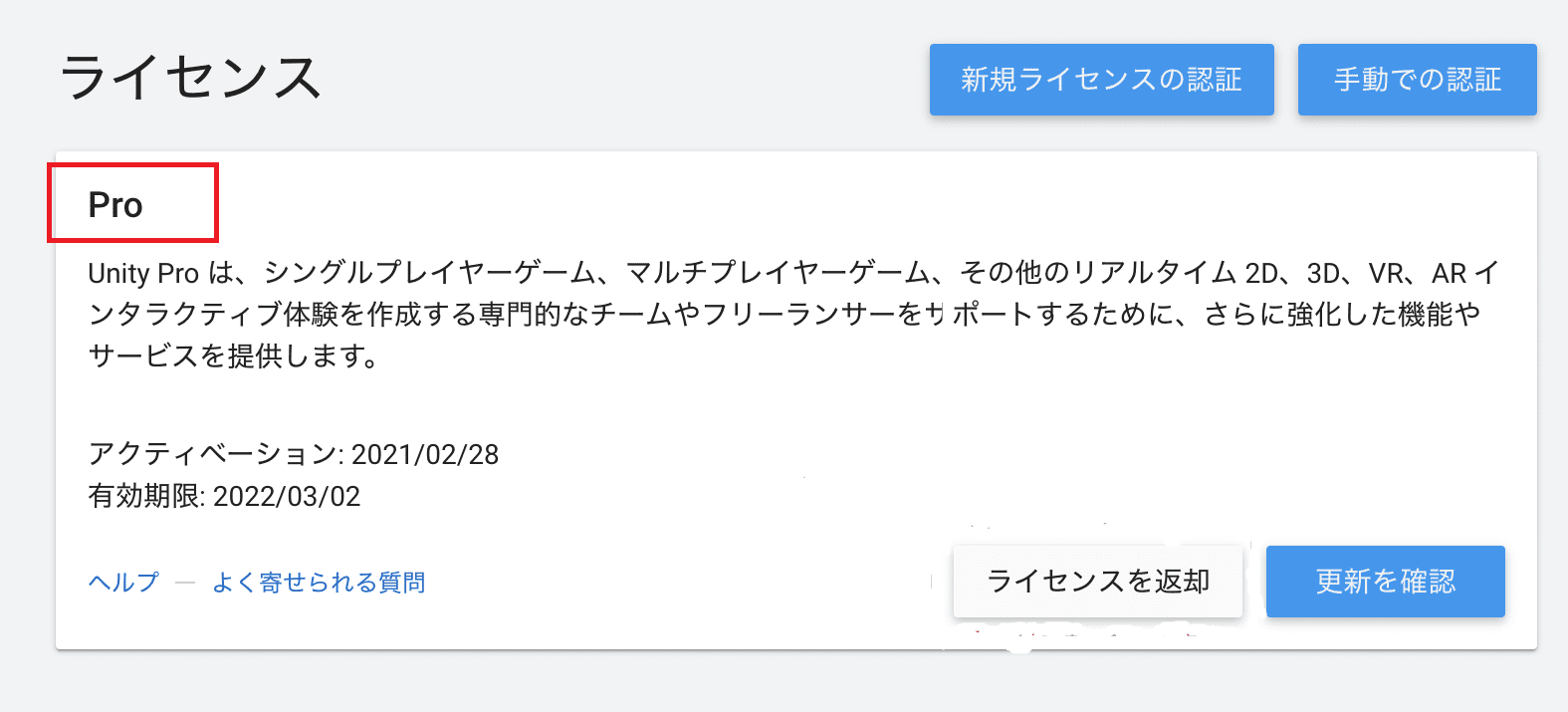Click the ライセンスを返却 button
Screen dimensions: 1568x712
pos(1098,581)
